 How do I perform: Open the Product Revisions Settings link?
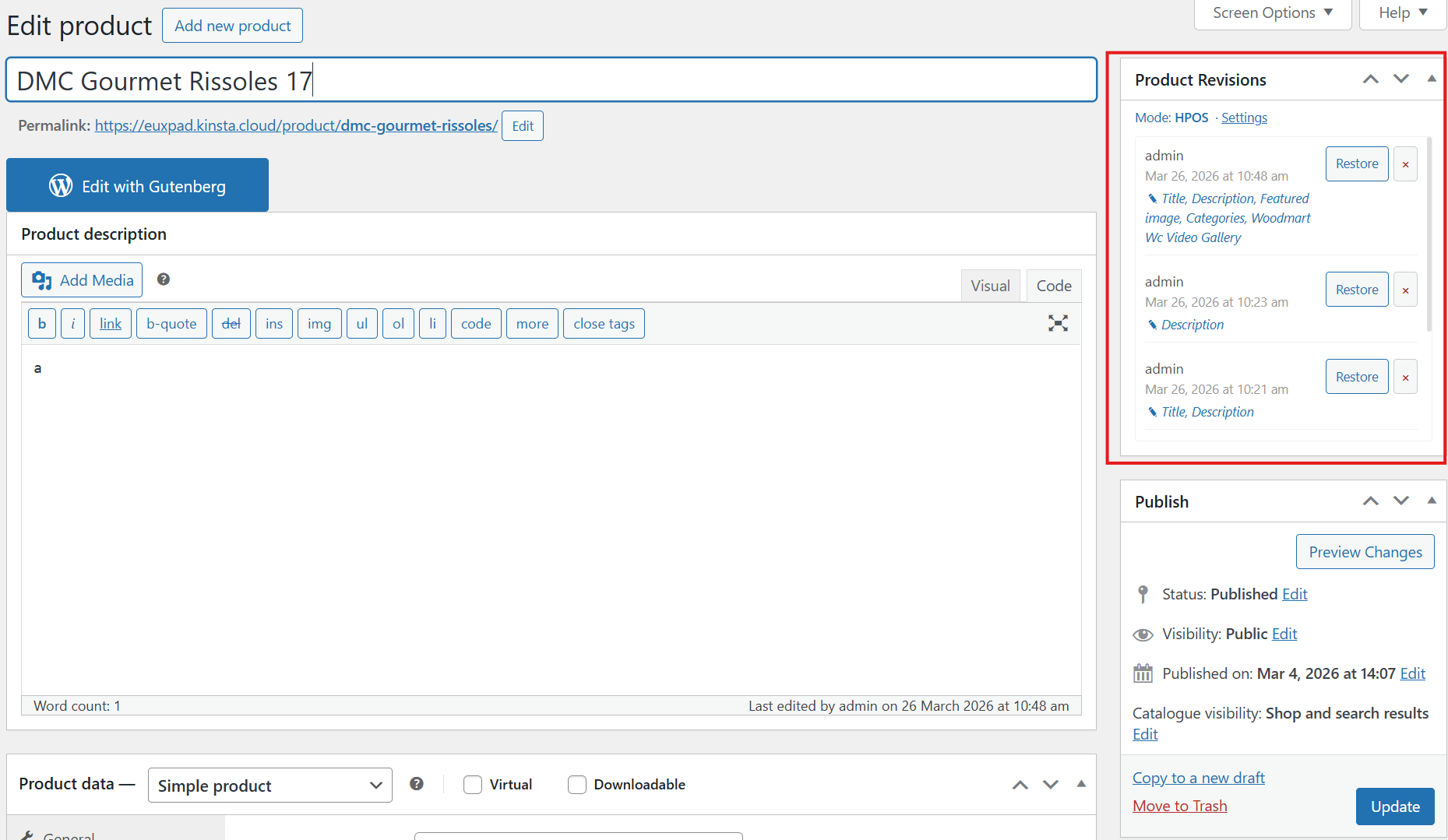click(x=1244, y=118)
